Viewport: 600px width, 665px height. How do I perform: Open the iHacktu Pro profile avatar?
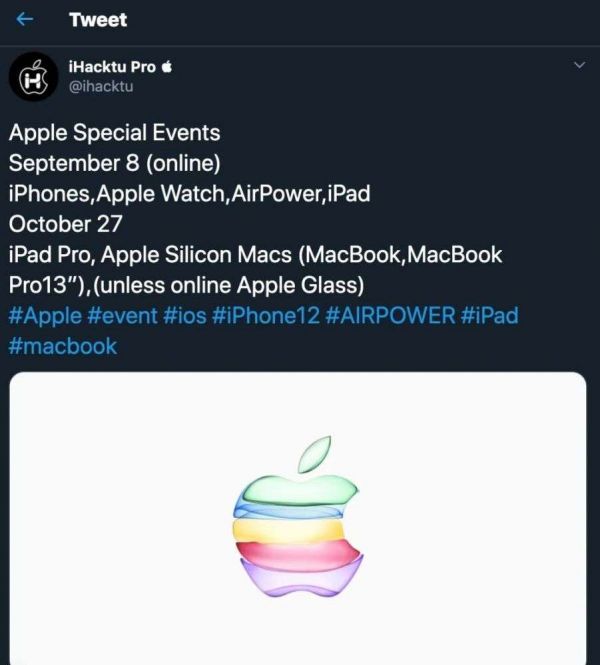(33, 76)
